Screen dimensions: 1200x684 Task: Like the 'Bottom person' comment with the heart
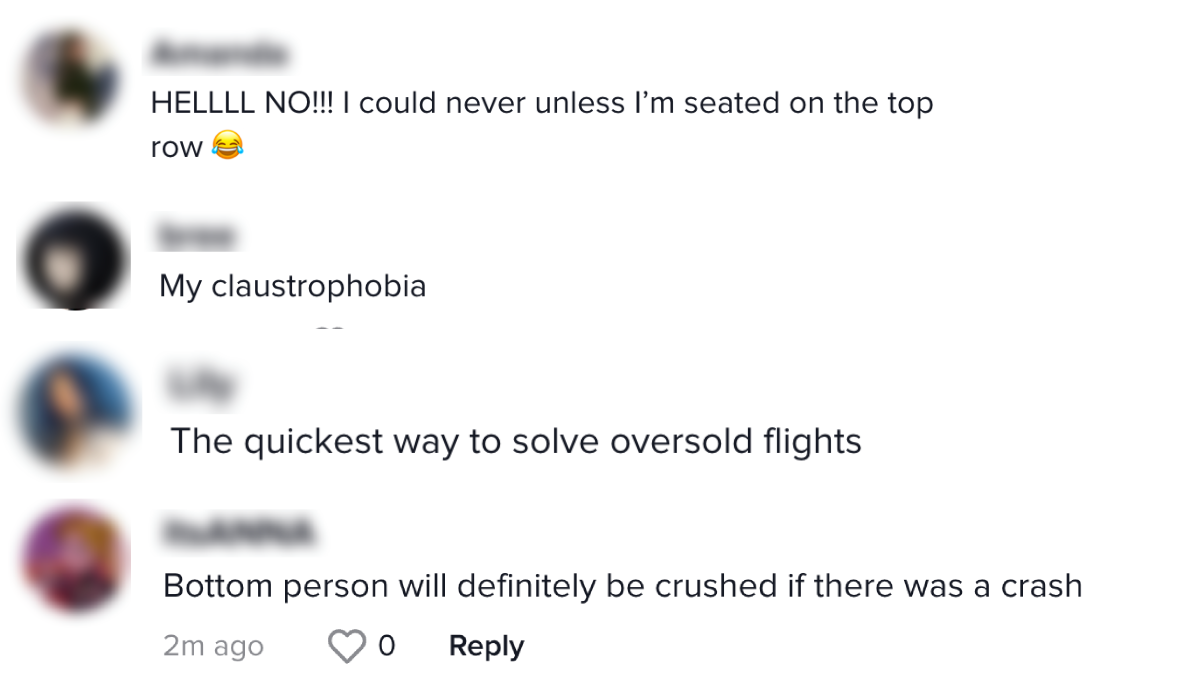(x=347, y=647)
